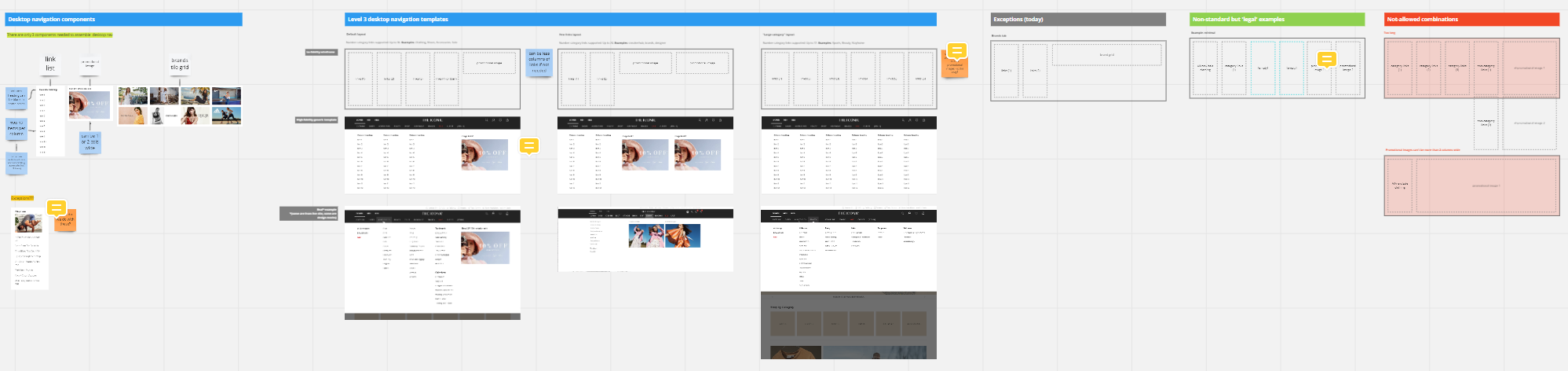Select the gray 'Real example' label tag

click(309, 213)
